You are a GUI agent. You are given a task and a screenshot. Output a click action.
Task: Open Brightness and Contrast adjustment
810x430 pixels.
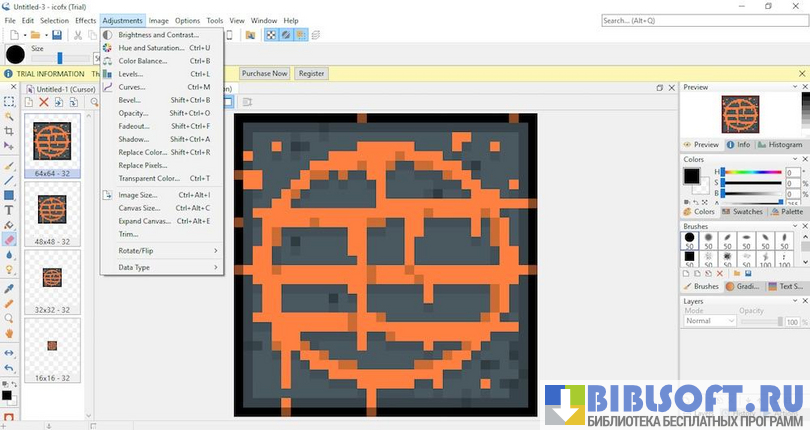click(158, 35)
